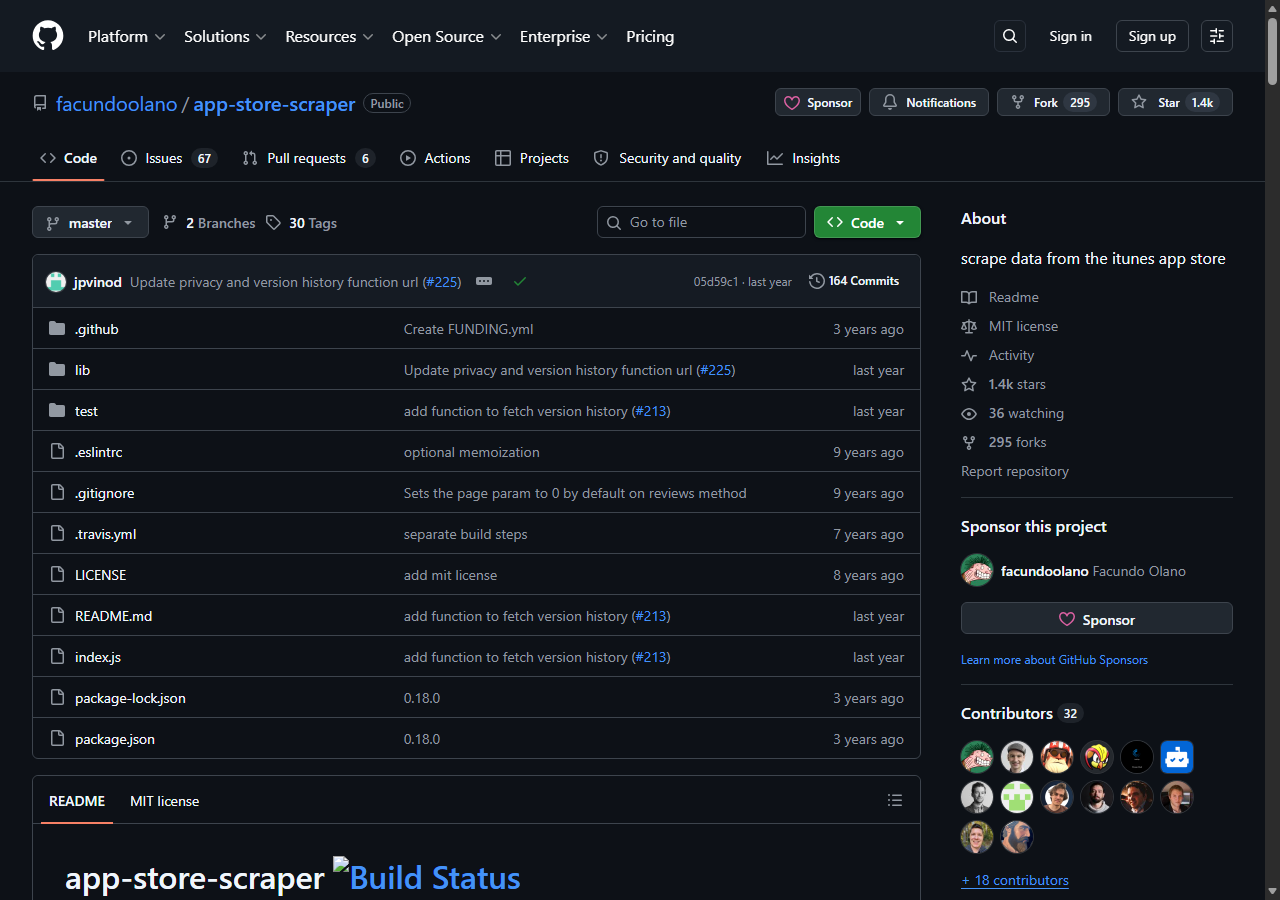This screenshot has height=900, width=1280.
Task: Open the .github folder
Action: click(x=97, y=329)
